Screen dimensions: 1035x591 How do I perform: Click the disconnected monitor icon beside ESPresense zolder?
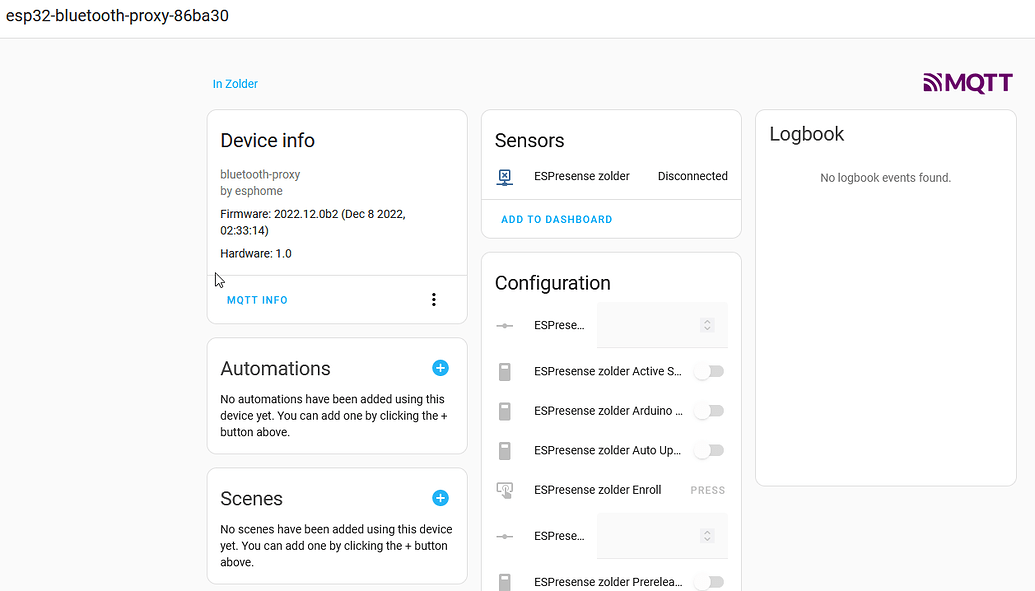coord(505,176)
